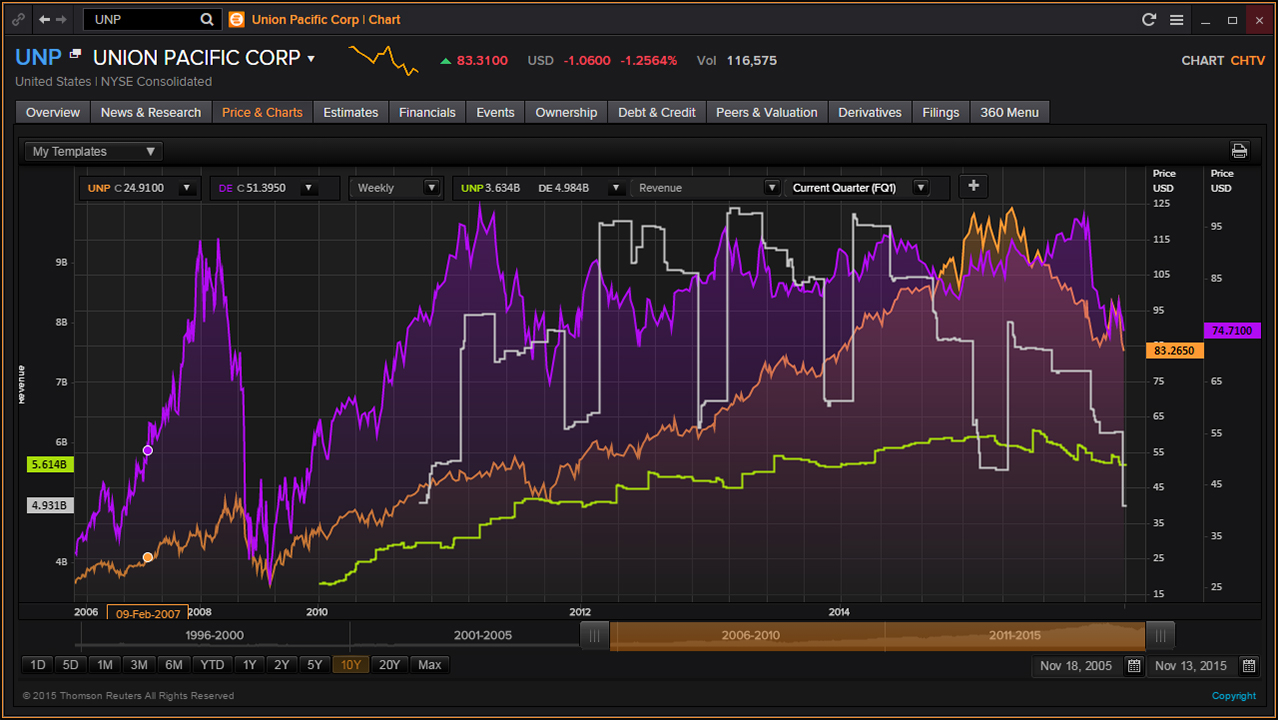
Task: Add a new series with plus button
Action: (972, 186)
